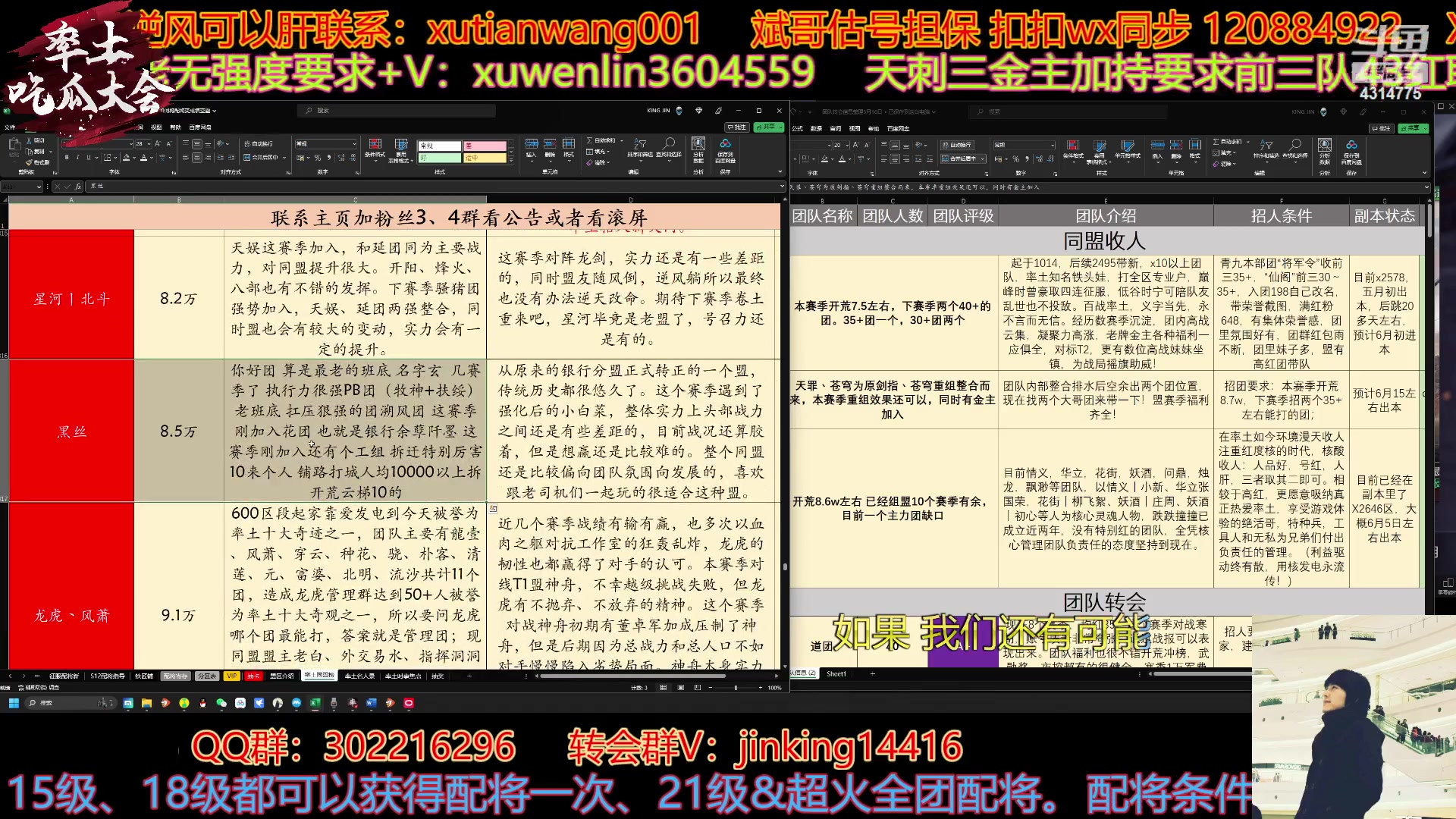The height and width of the screenshot is (819, 1456).
Task: Switch to Page Layout view in status bar
Action: 680,687
